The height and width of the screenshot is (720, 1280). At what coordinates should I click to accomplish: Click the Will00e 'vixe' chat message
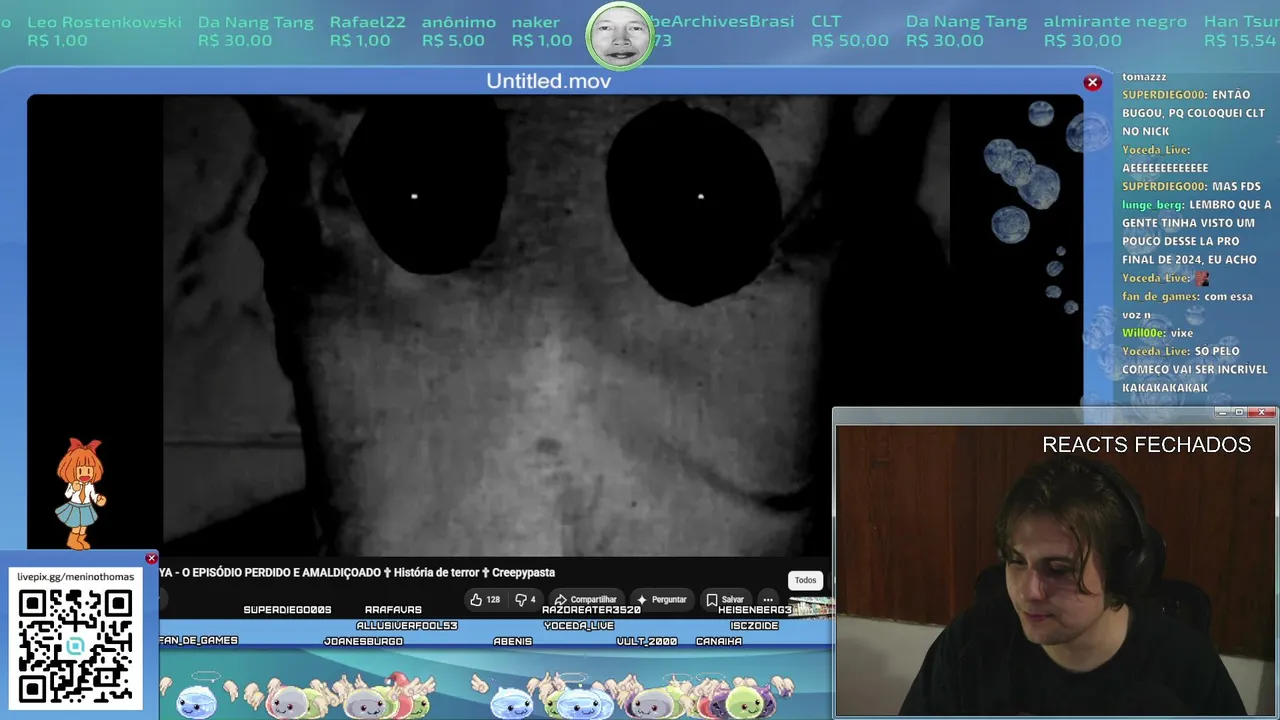click(x=1157, y=333)
